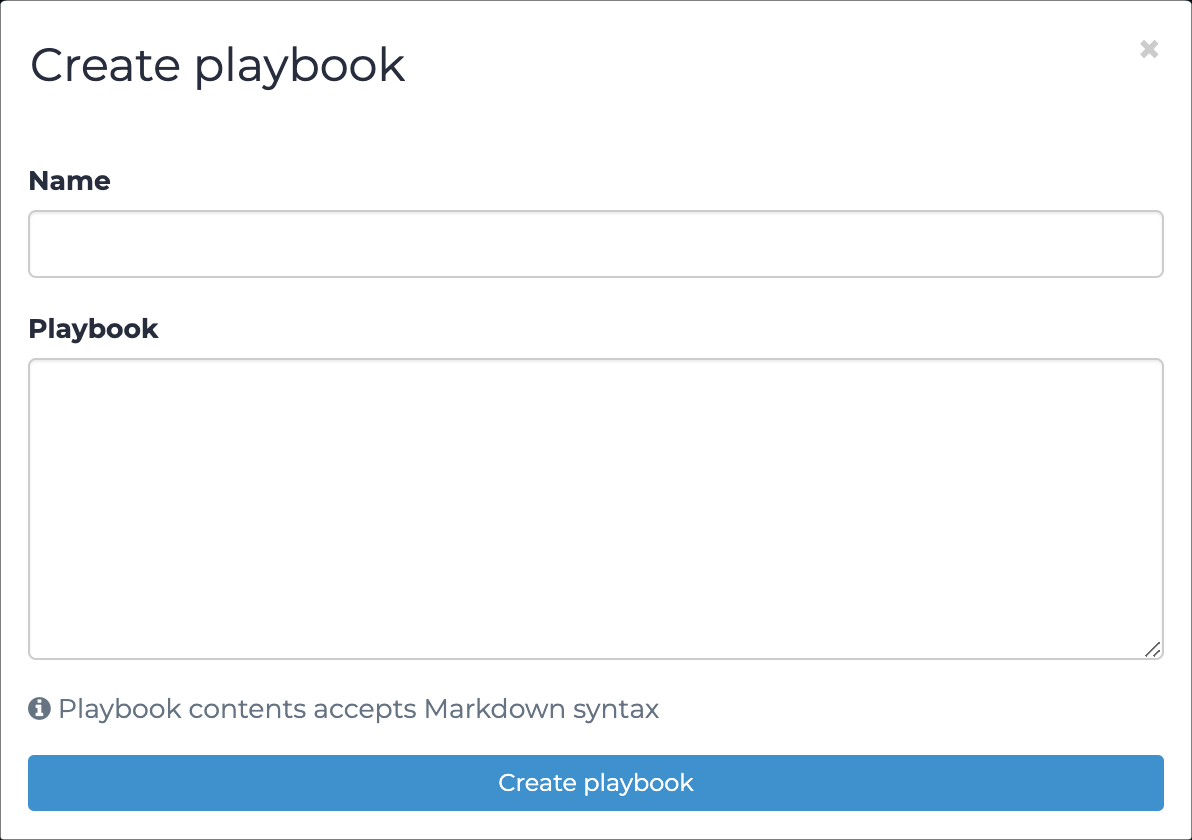
Task: Click the Create playbook dialog heading
Action: [217, 66]
